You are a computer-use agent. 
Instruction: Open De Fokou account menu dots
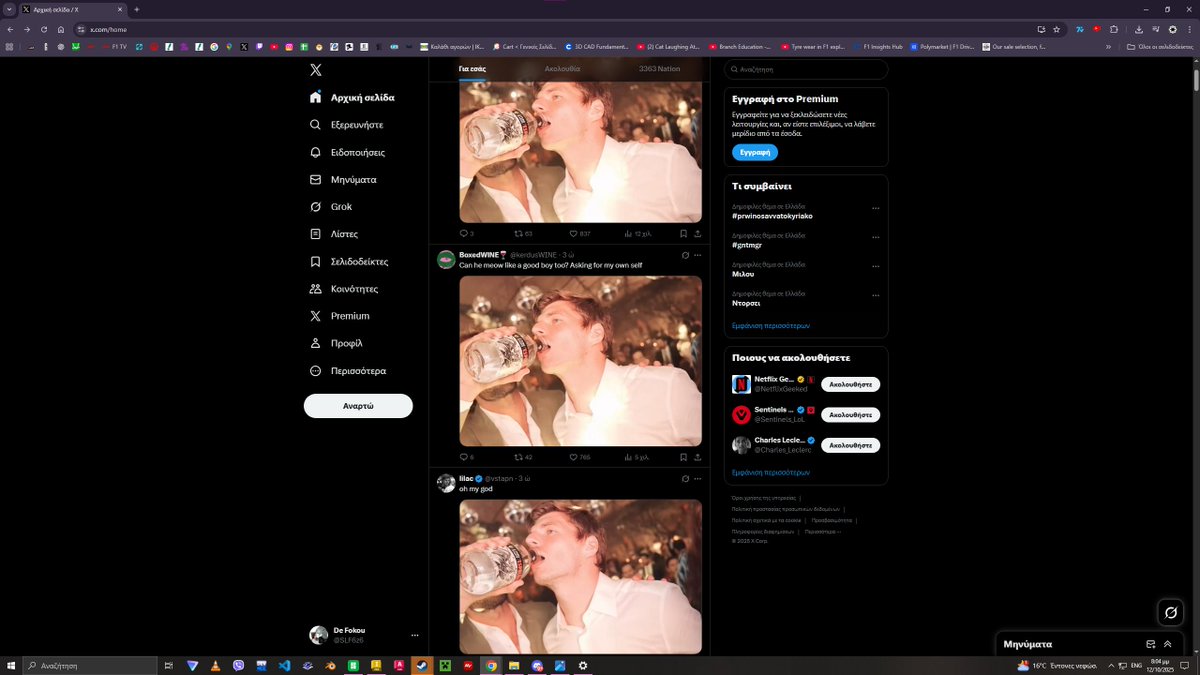pyautogui.click(x=414, y=635)
